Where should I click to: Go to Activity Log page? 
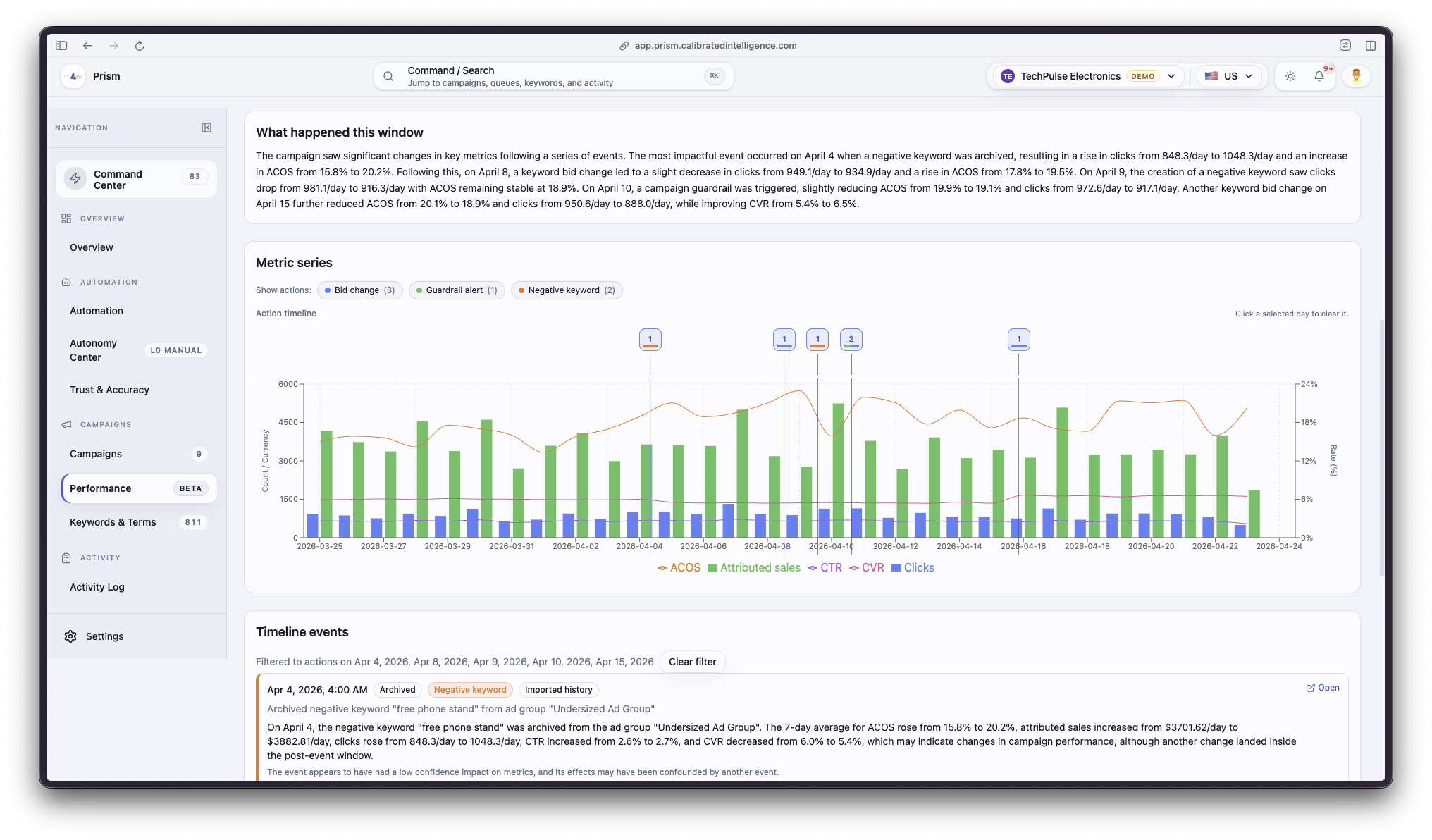(x=97, y=587)
